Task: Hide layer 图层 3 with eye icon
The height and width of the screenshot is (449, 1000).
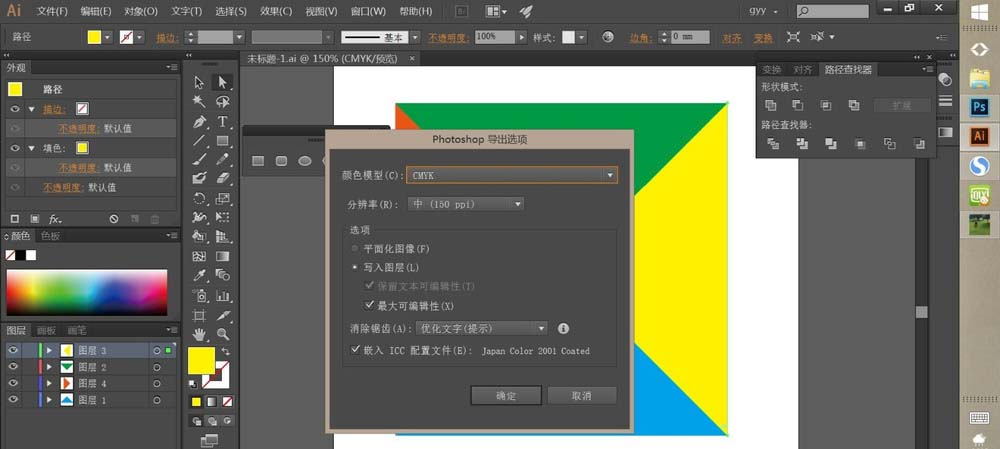Action: [x=13, y=350]
